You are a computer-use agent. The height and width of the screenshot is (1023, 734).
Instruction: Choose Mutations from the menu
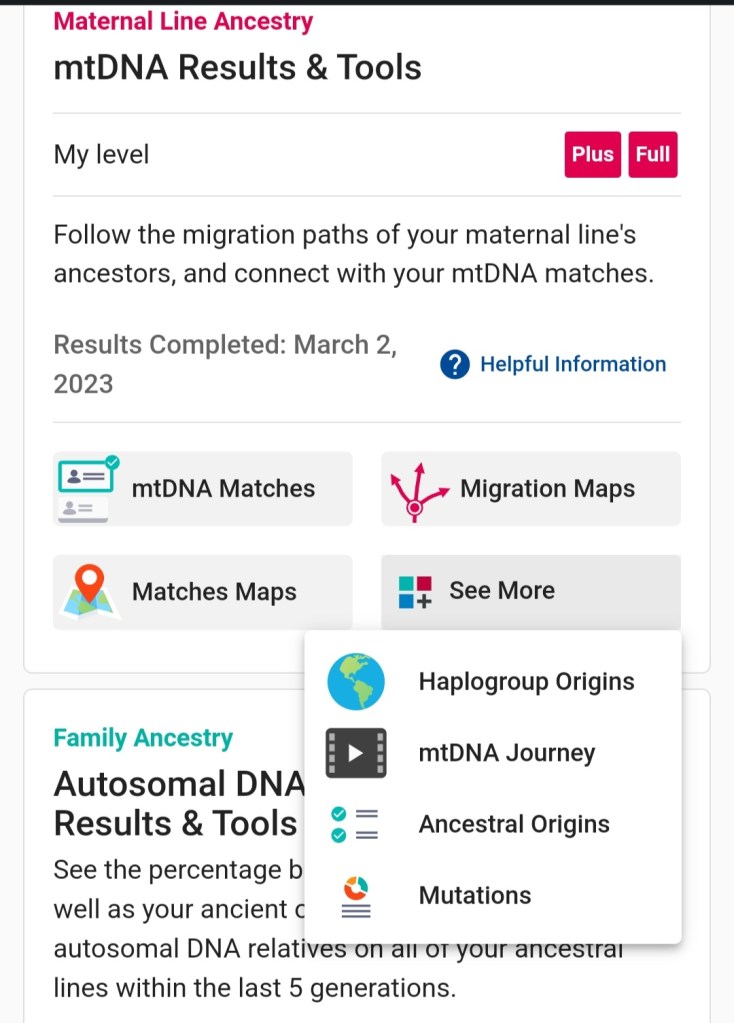pos(475,895)
